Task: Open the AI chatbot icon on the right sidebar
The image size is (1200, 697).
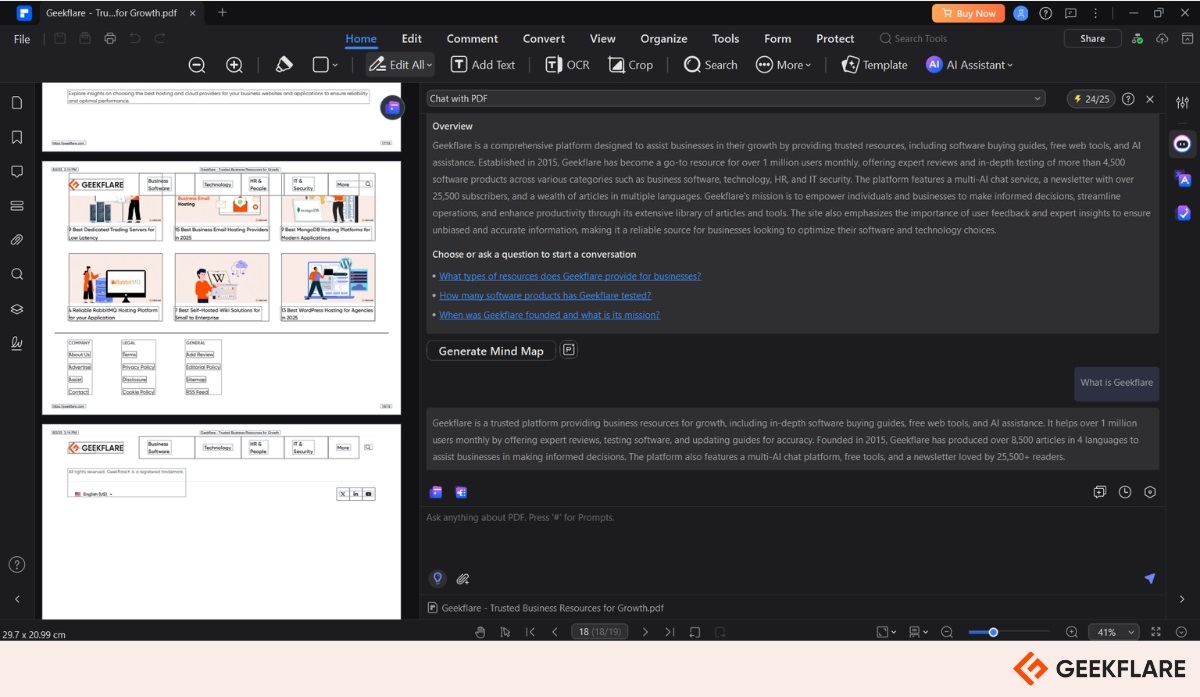Action: pyautogui.click(x=1183, y=144)
